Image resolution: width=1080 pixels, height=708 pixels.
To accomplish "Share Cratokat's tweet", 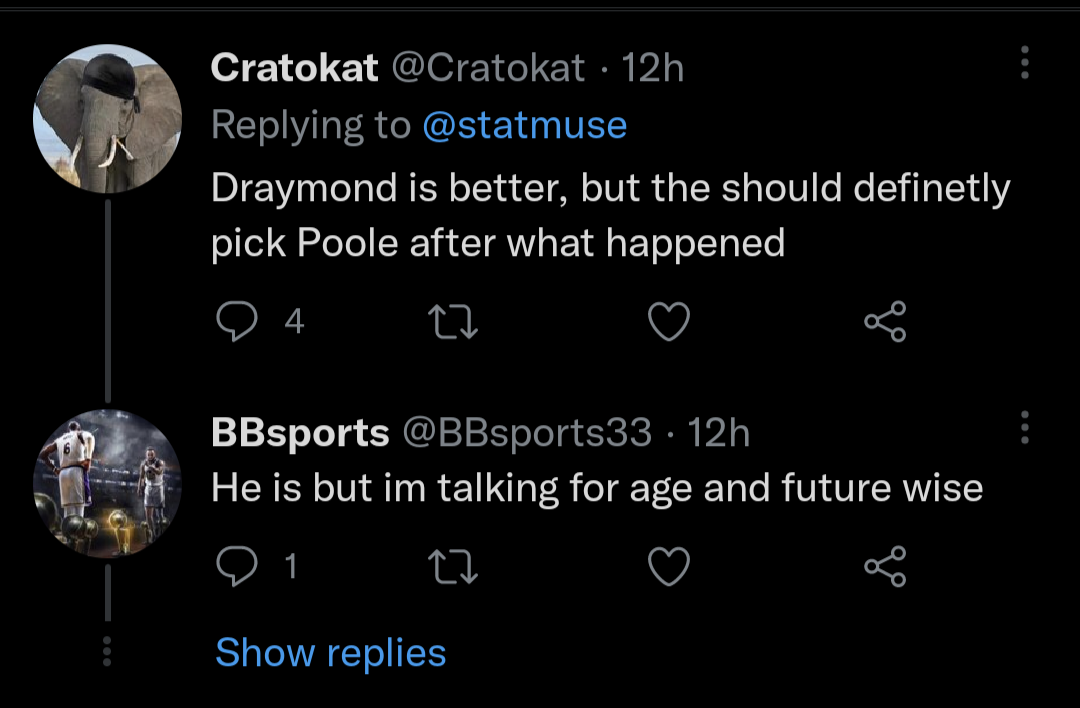I will click(x=885, y=322).
